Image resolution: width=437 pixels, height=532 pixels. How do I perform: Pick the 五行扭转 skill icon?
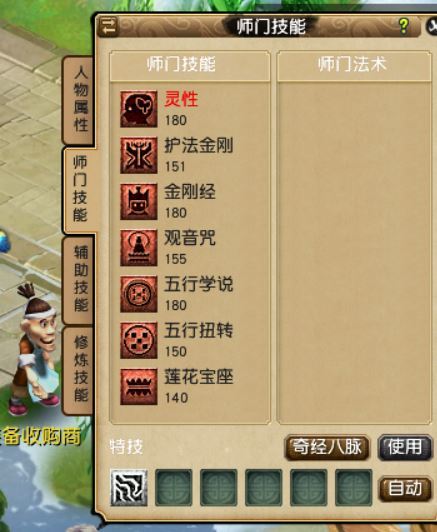139,340
